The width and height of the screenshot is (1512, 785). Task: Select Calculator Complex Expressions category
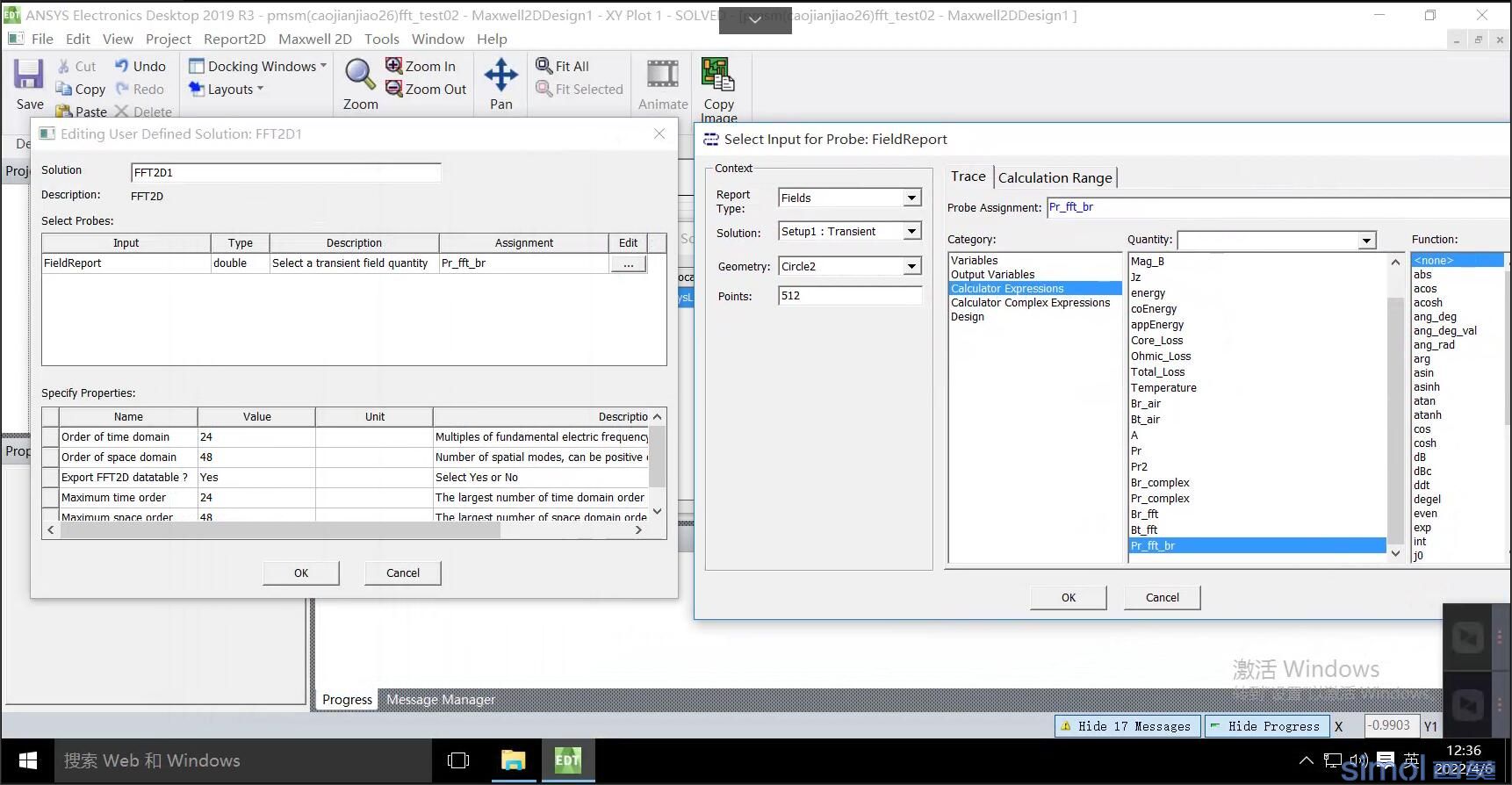1030,303
